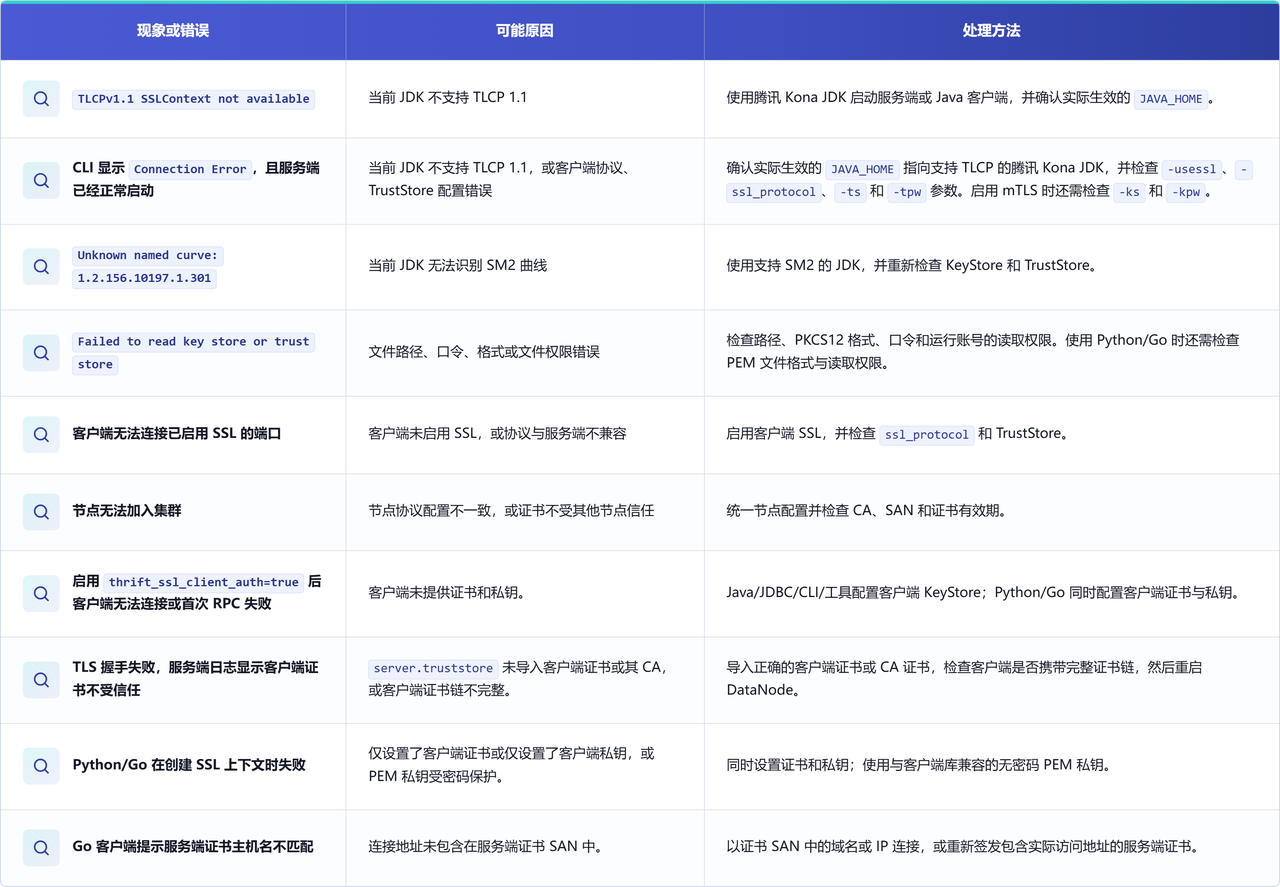Select the -usessl parameter code
1280x887 pixels.
(x=1192, y=169)
